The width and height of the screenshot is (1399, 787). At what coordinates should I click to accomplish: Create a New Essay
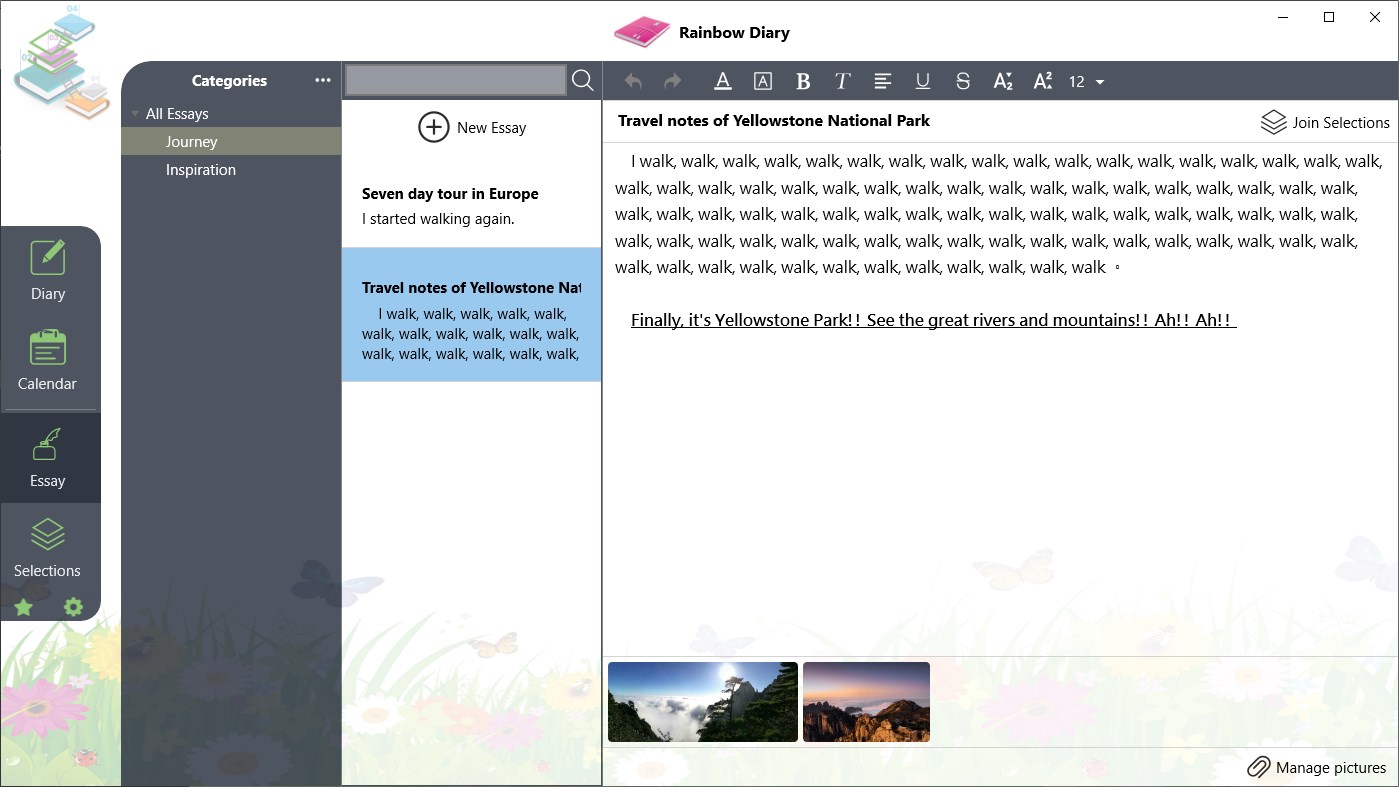tap(472, 127)
